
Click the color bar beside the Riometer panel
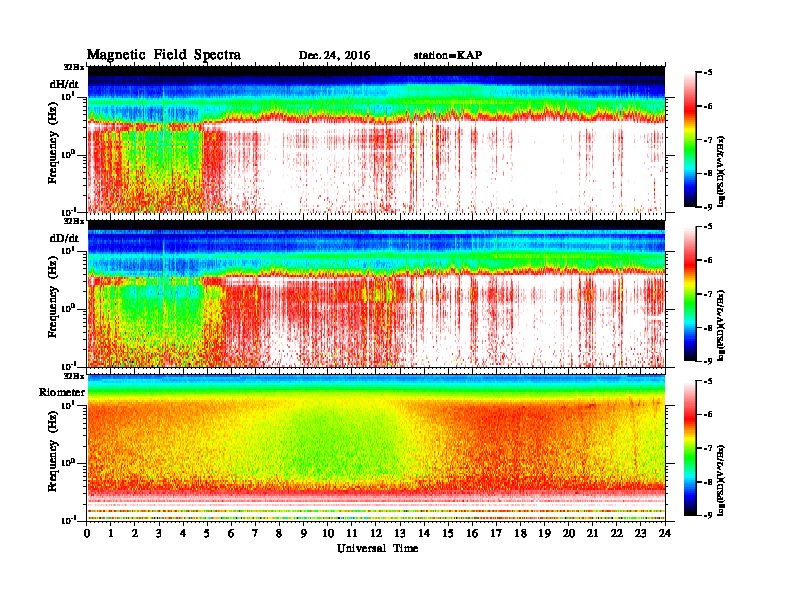[690, 448]
